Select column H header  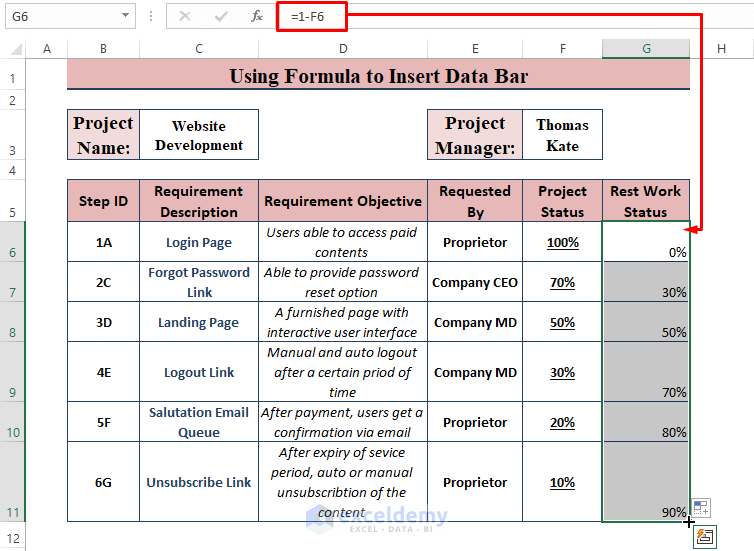click(721, 49)
